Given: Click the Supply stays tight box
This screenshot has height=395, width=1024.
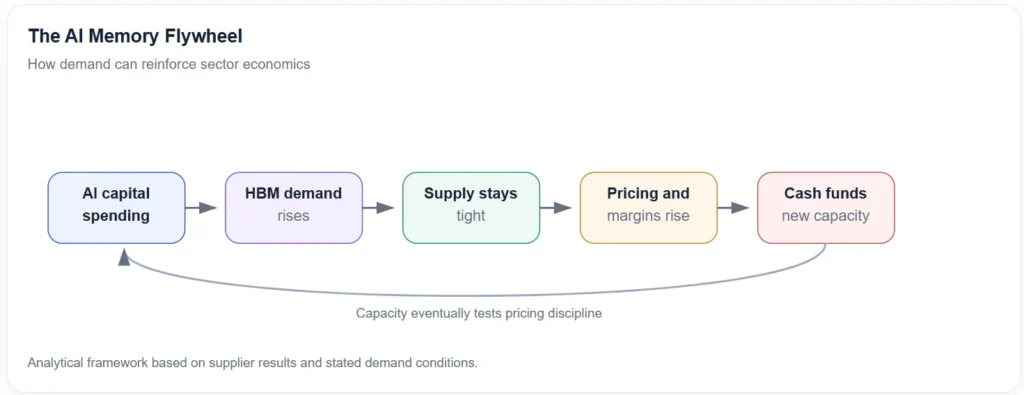Looking at the screenshot, I should (471, 208).
